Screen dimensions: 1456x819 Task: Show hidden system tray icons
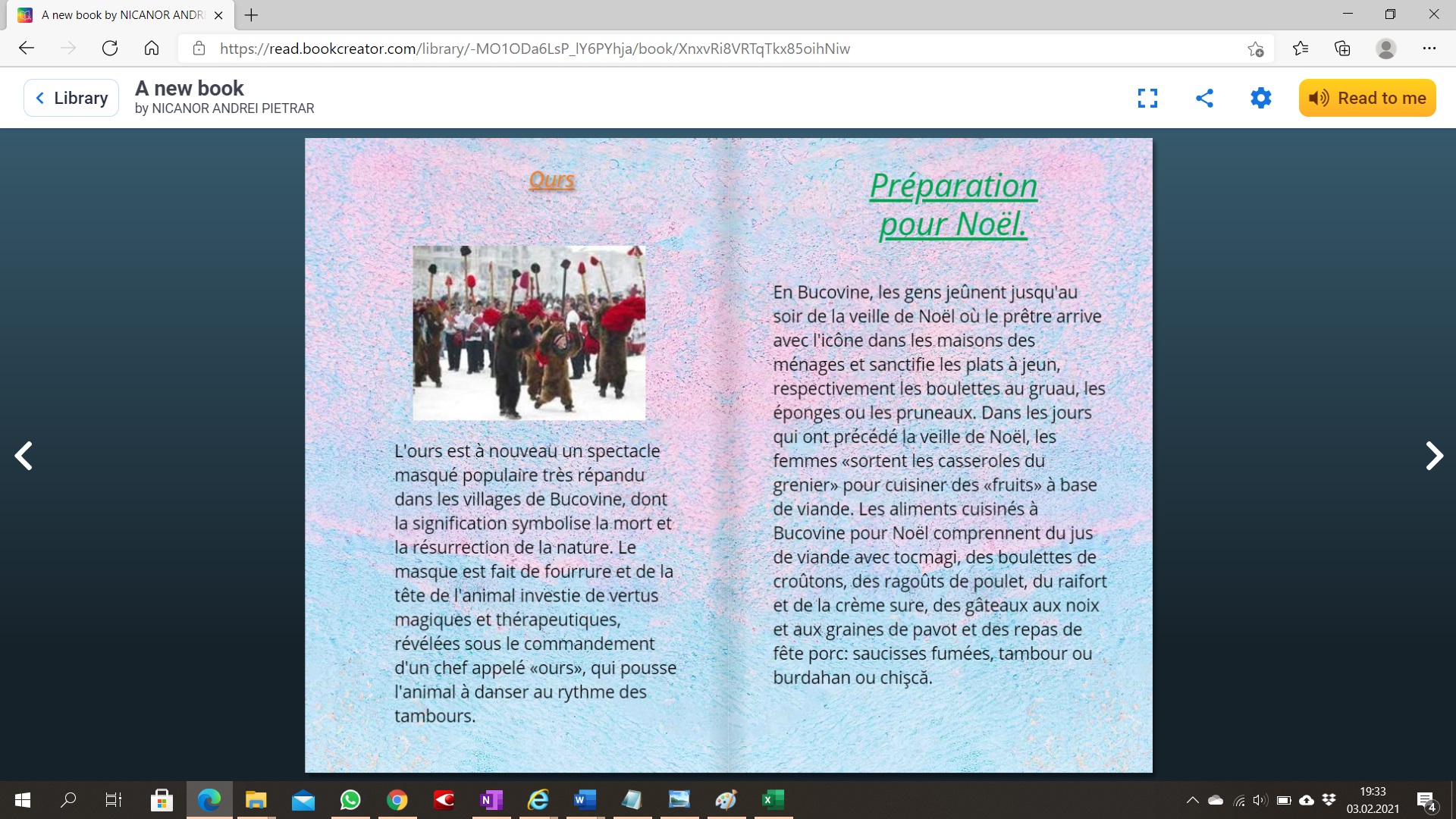tap(1192, 800)
